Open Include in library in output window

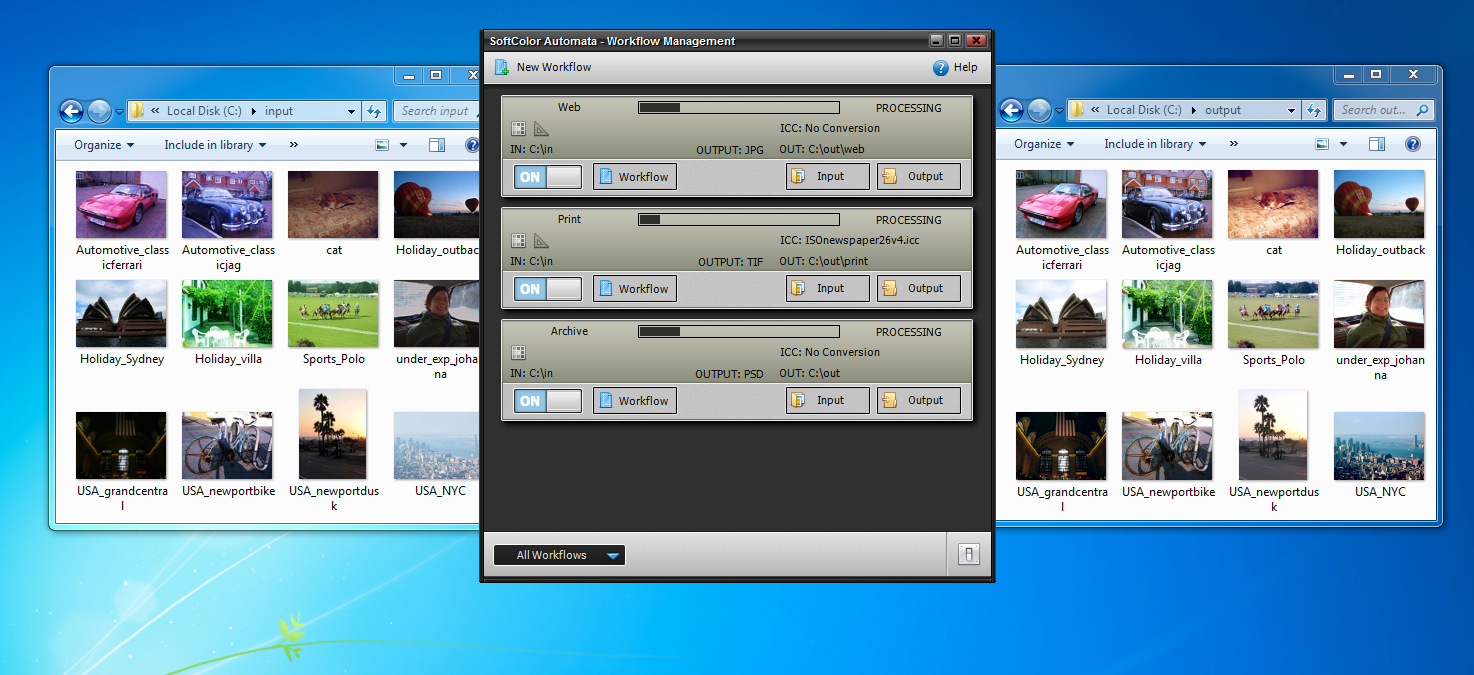[x=1155, y=144]
